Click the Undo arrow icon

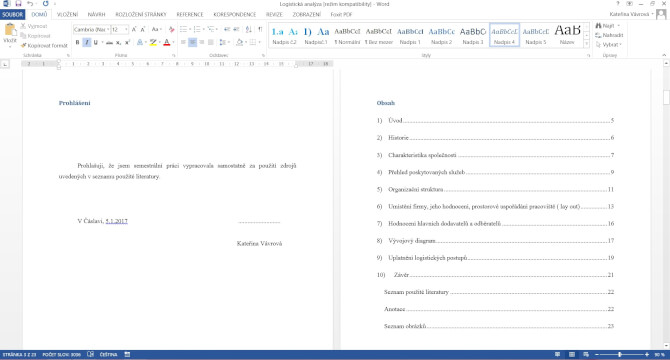tap(30, 3)
